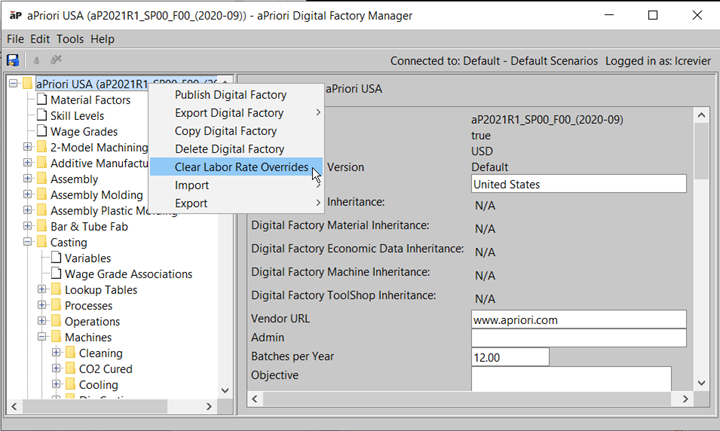The height and width of the screenshot is (431, 720).
Task: Click the aPriori USA root folder icon
Action: [x=28, y=84]
